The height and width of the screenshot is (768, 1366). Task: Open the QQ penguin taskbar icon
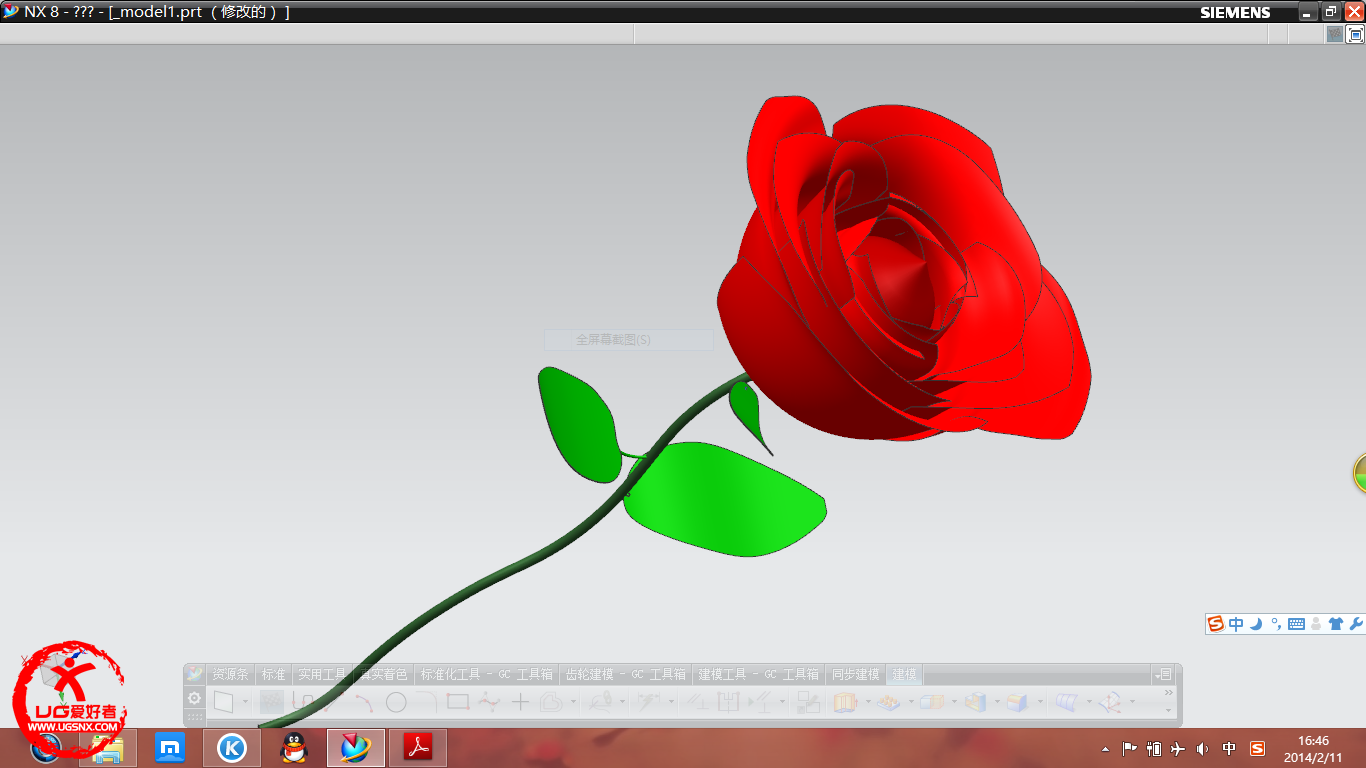293,748
